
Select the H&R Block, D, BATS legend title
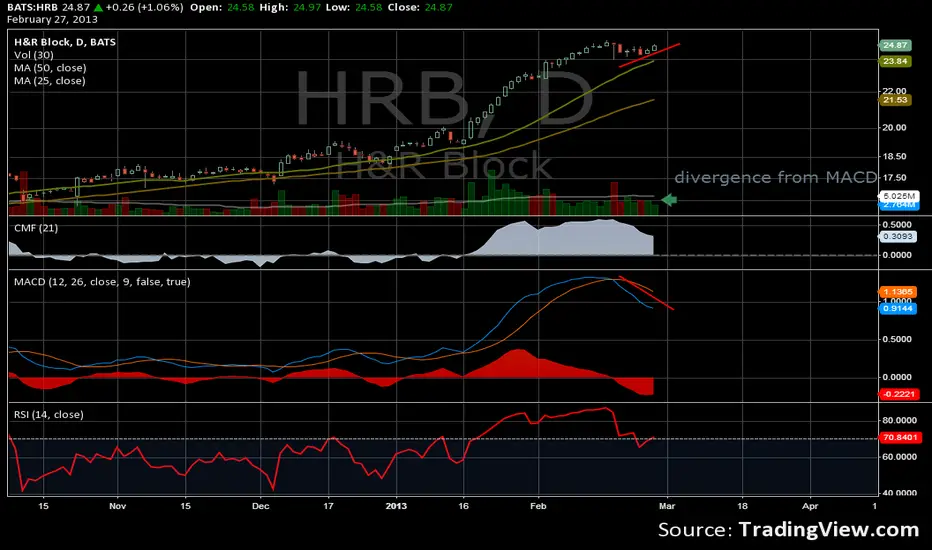point(65,42)
